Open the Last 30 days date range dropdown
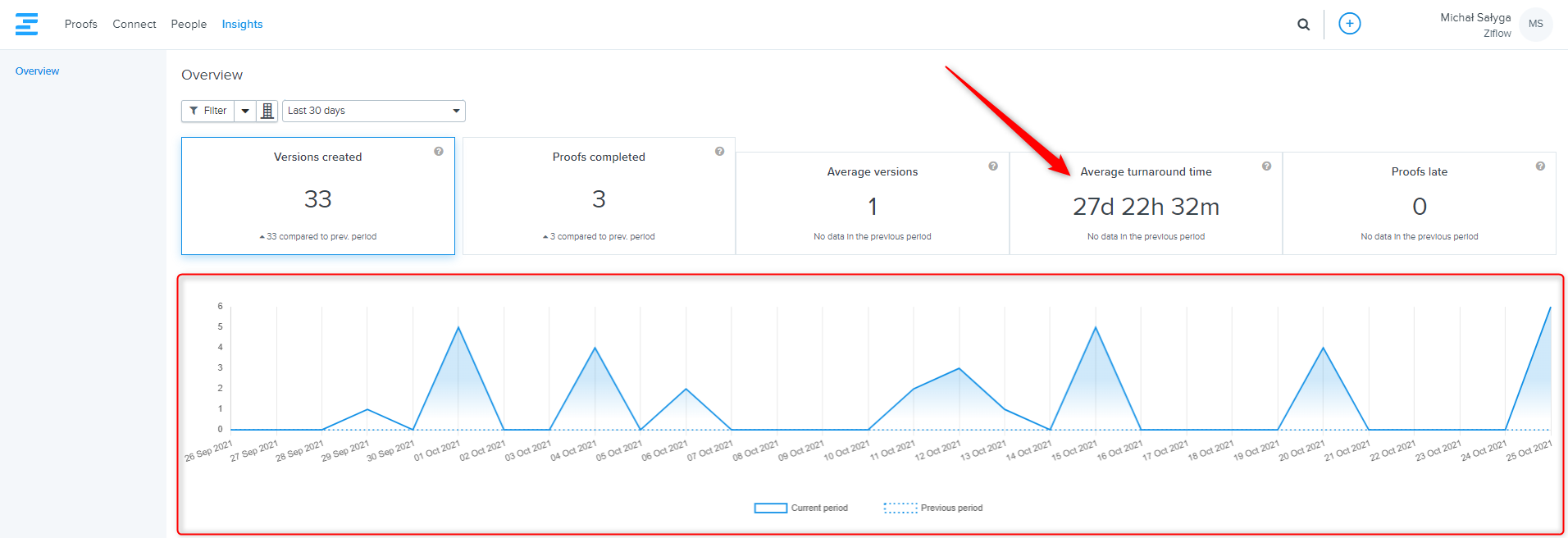 tap(373, 111)
